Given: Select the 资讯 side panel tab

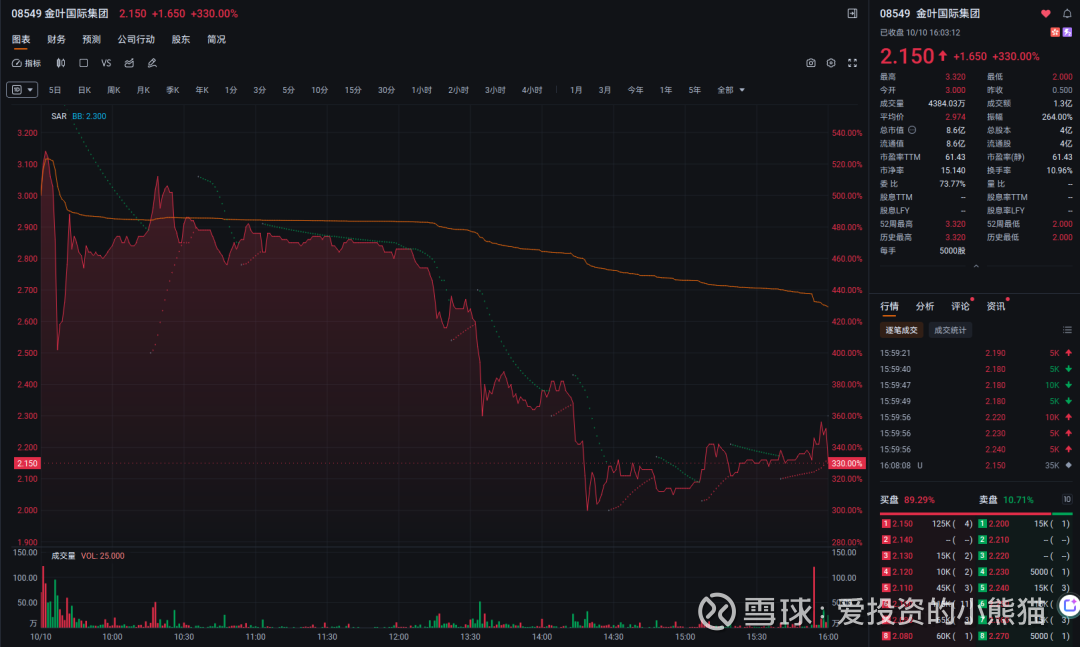Looking at the screenshot, I should click(x=996, y=307).
